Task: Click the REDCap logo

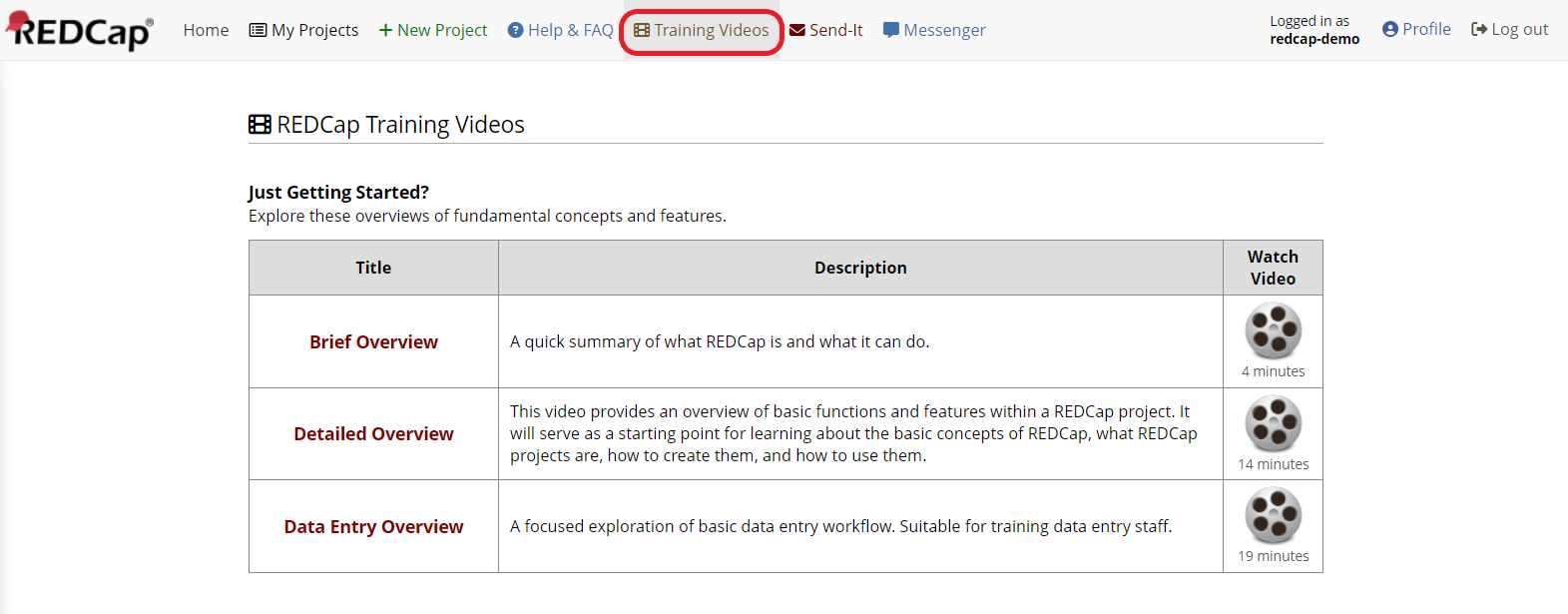Action: (x=80, y=30)
